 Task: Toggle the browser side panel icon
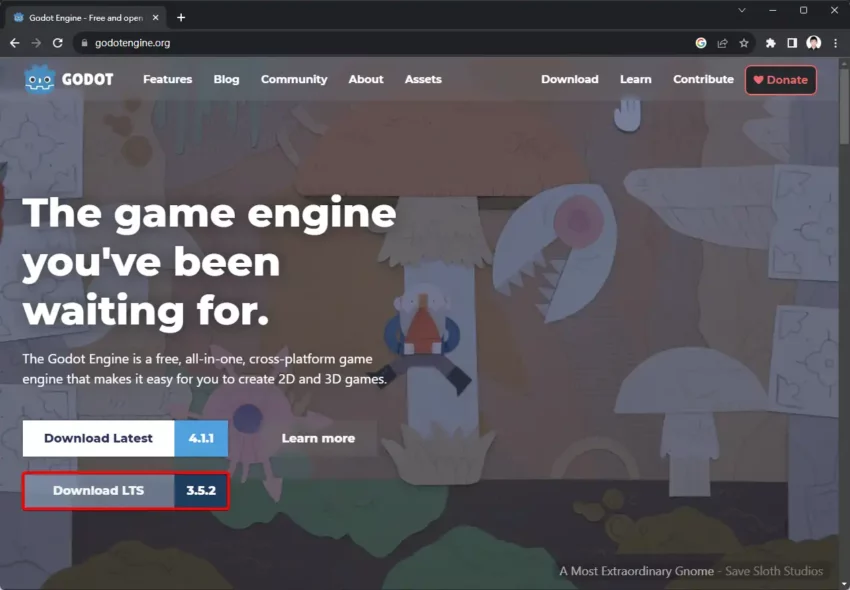(x=792, y=43)
